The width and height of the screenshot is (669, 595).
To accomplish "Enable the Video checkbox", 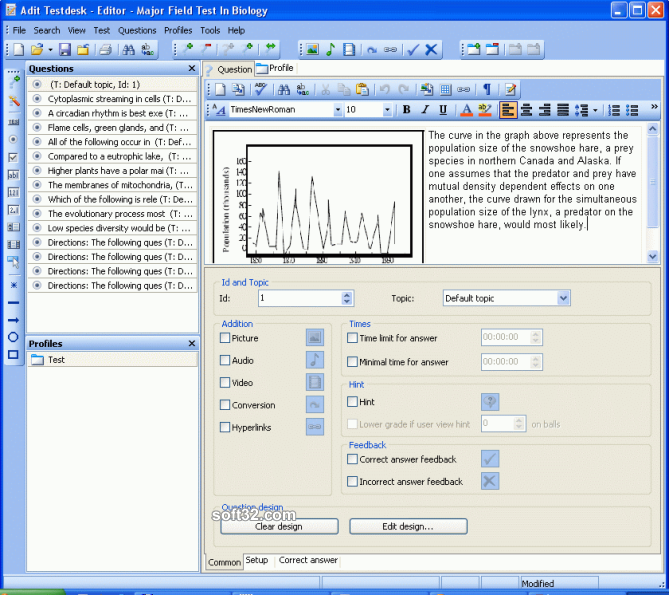I will (x=225, y=383).
